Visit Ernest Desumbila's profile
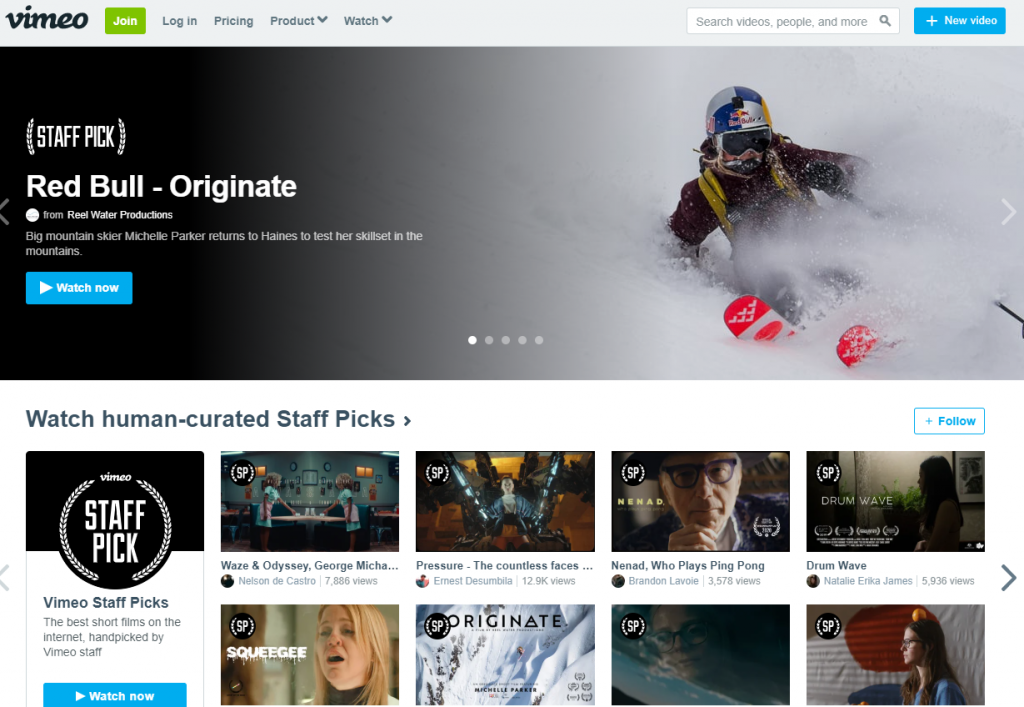The image size is (1024, 707). [473, 581]
